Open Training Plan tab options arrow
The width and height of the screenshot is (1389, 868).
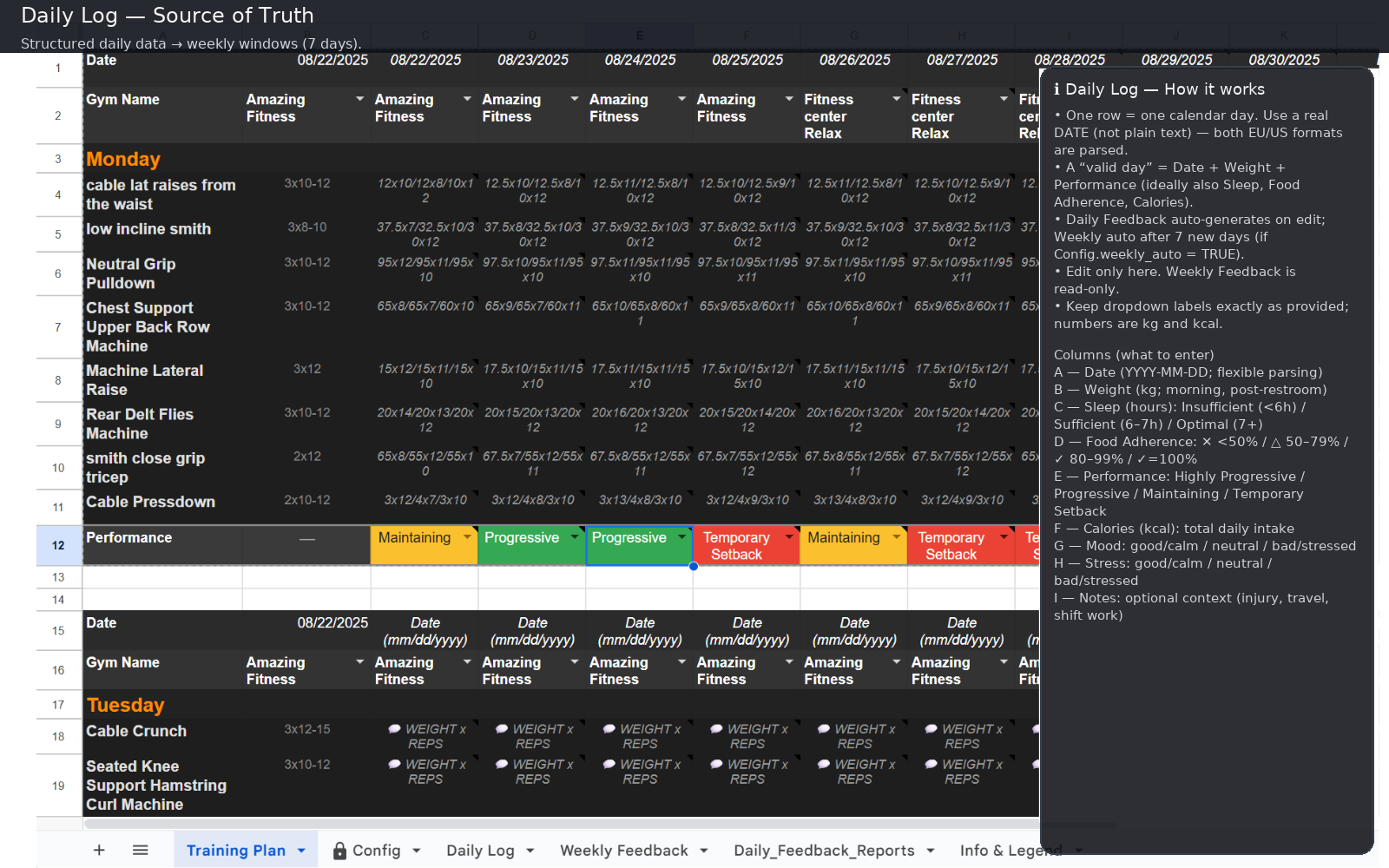[x=301, y=851]
